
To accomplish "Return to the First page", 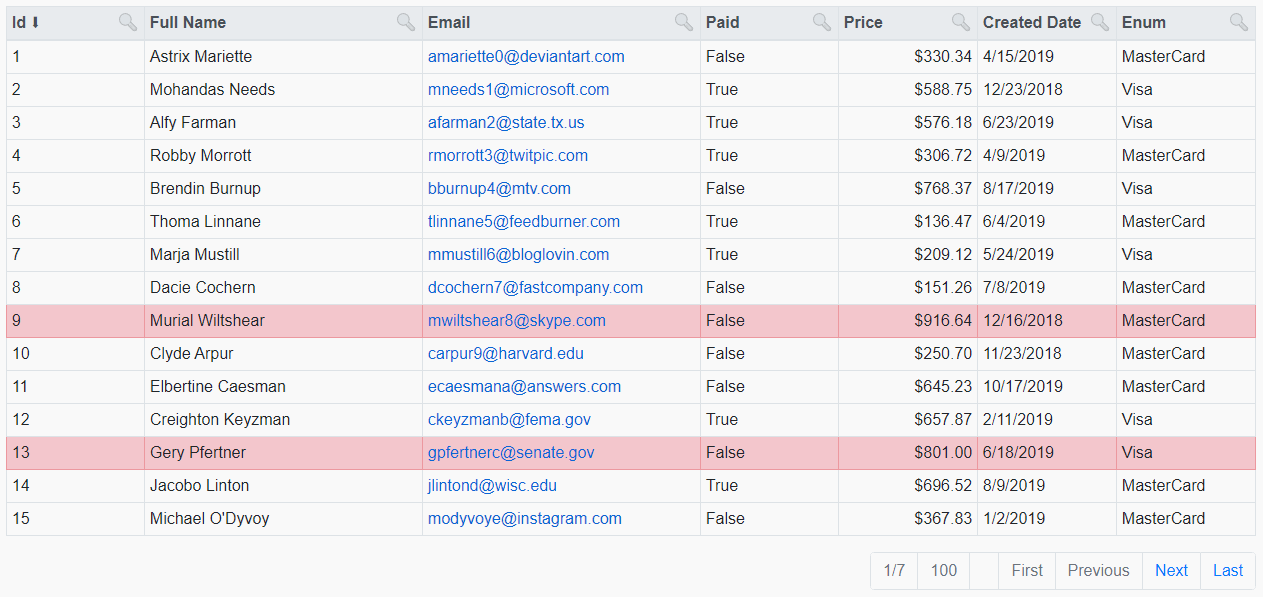I will (1026, 570).
